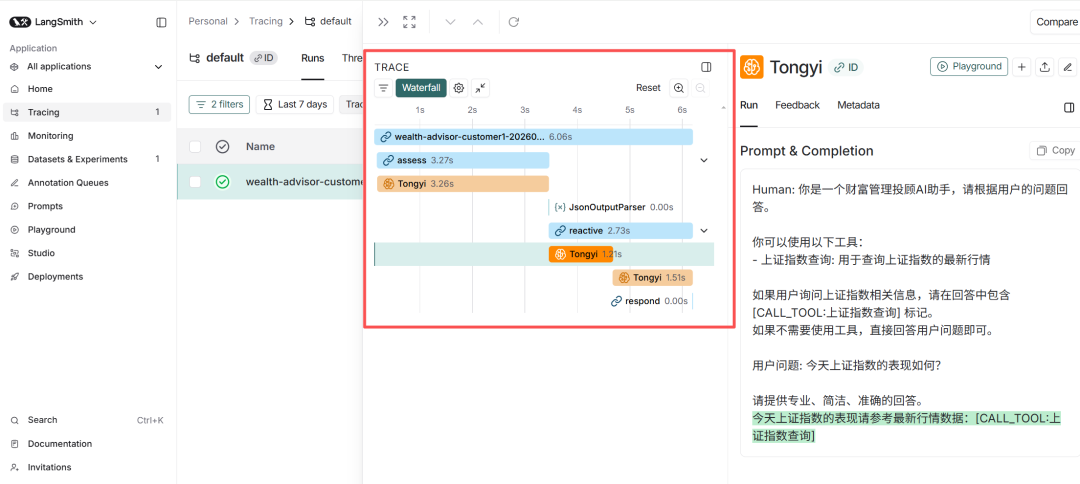Zoom out on the waterfall timeline
1080x484 pixels.
700,88
